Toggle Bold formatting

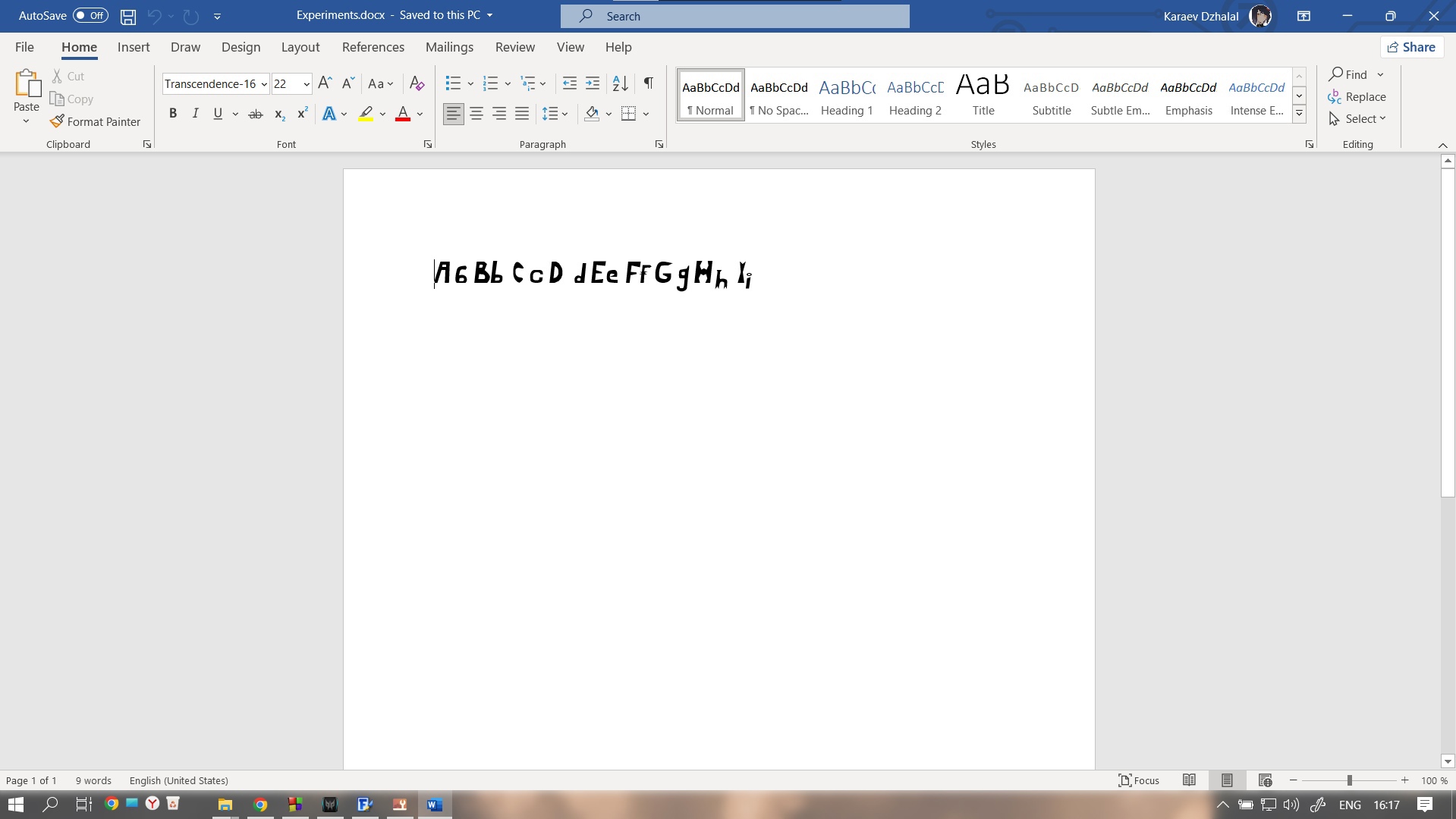173,114
